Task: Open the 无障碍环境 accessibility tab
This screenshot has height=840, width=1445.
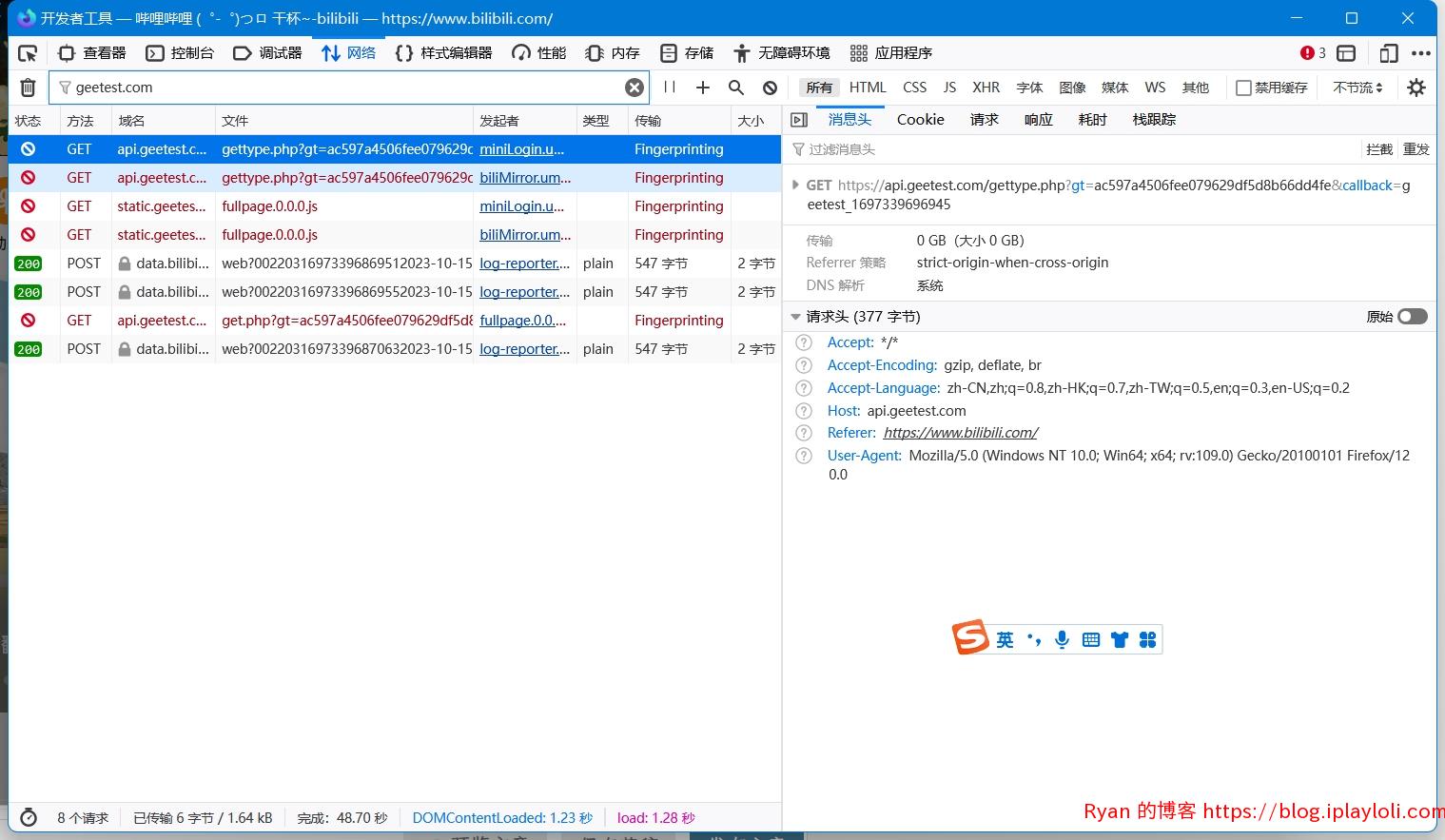Action: pos(782,53)
